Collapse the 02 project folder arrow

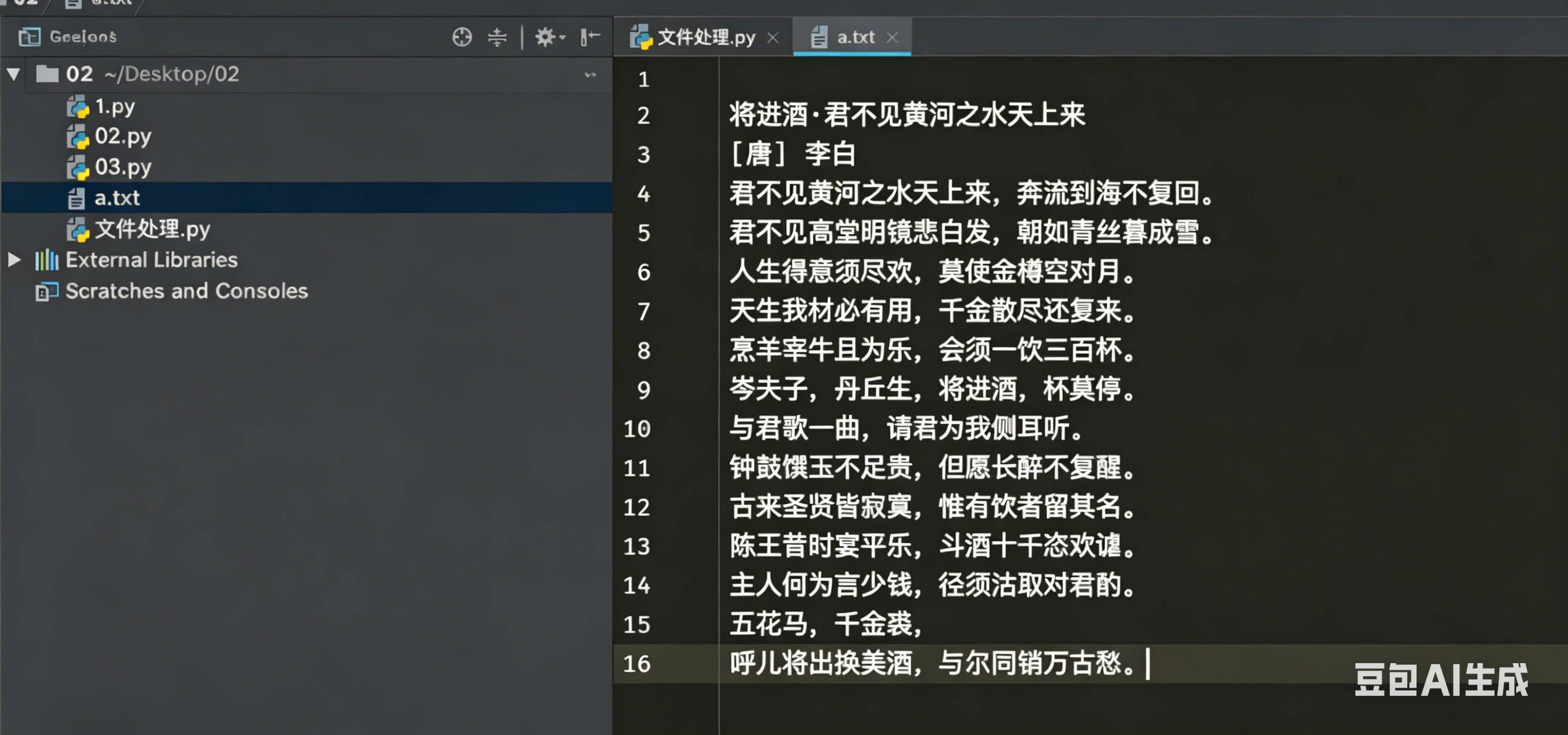click(14, 74)
